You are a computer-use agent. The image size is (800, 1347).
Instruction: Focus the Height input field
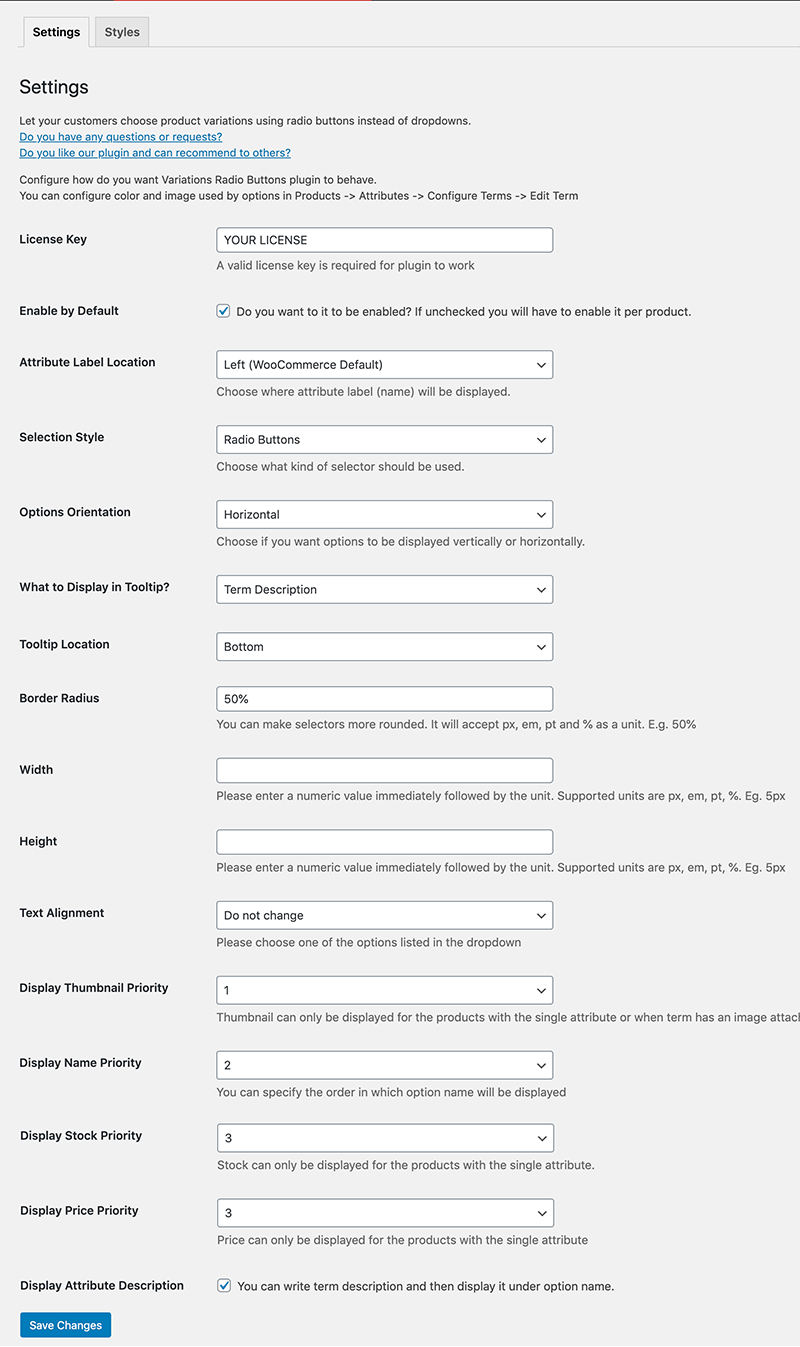coord(384,842)
